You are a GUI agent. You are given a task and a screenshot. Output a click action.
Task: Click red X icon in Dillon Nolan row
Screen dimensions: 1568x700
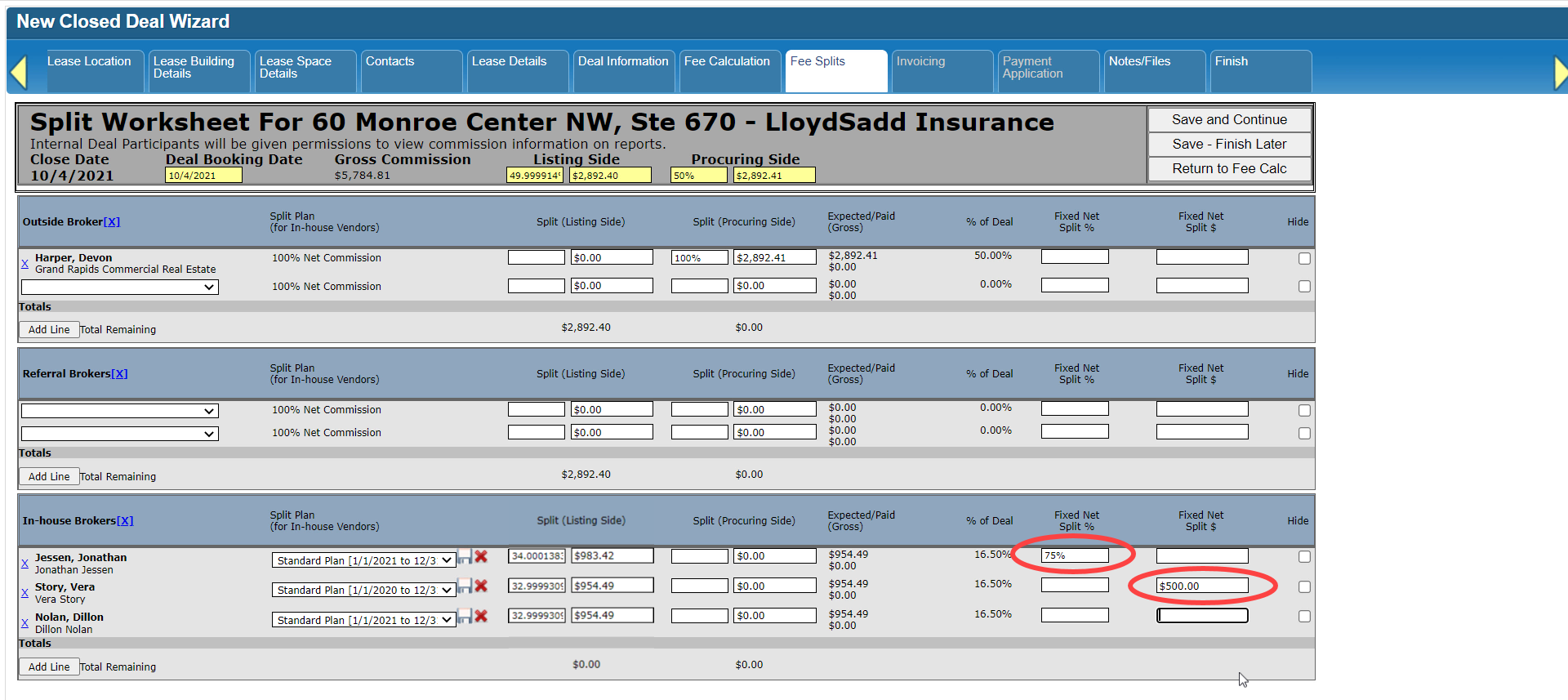(481, 616)
